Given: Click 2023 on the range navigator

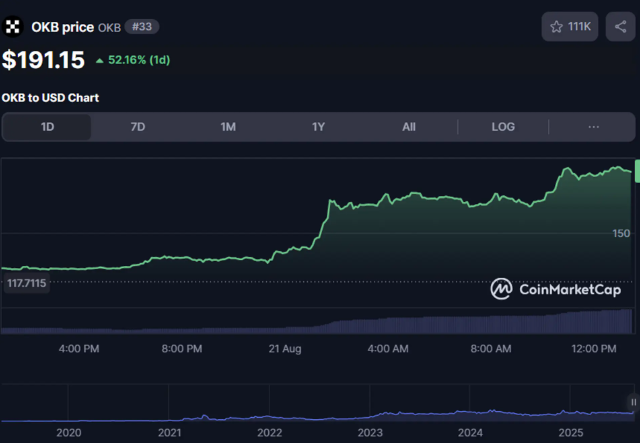Looking at the screenshot, I should pyautogui.click(x=370, y=433).
